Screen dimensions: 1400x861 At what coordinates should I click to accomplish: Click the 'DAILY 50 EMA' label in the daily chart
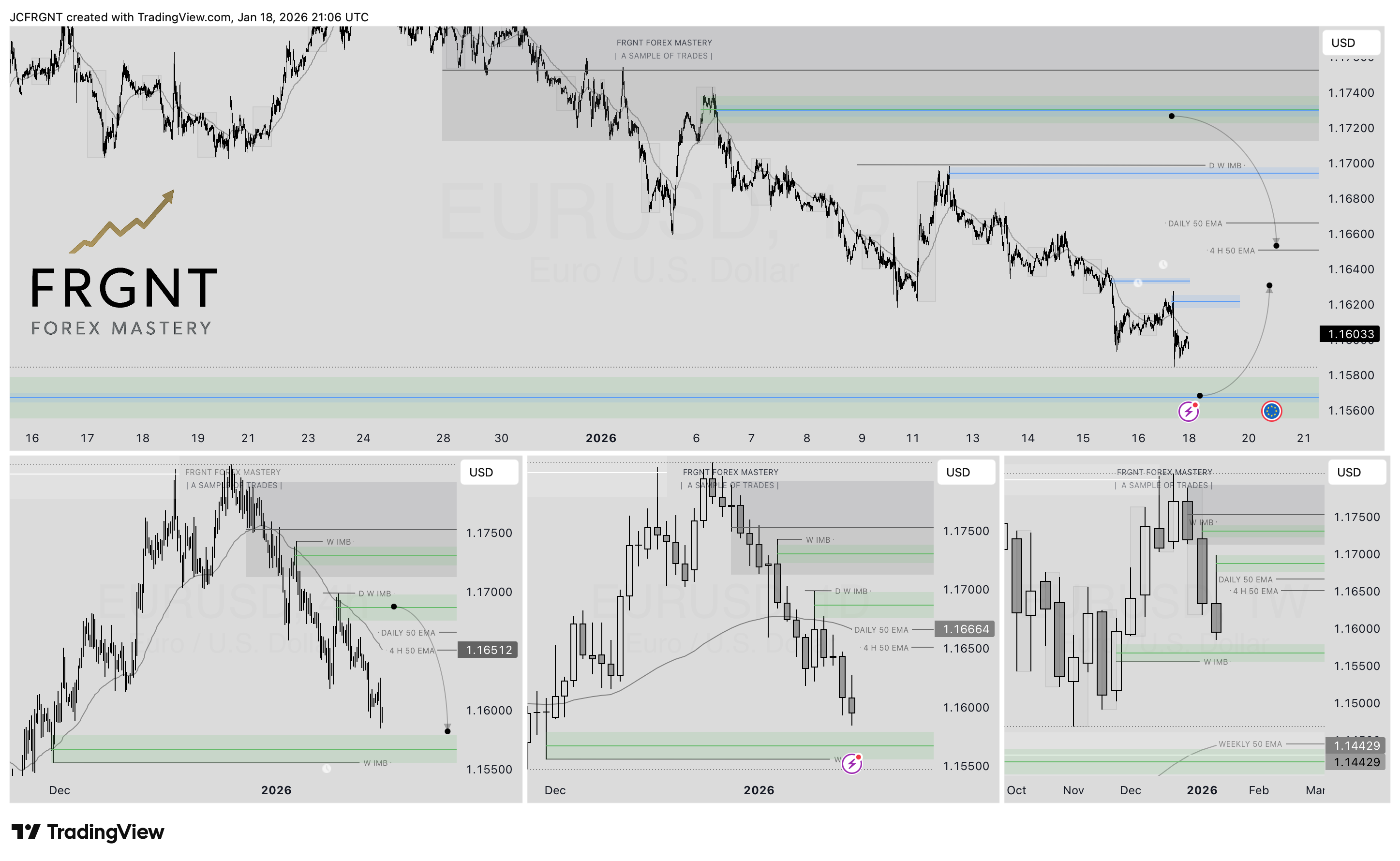click(881, 630)
